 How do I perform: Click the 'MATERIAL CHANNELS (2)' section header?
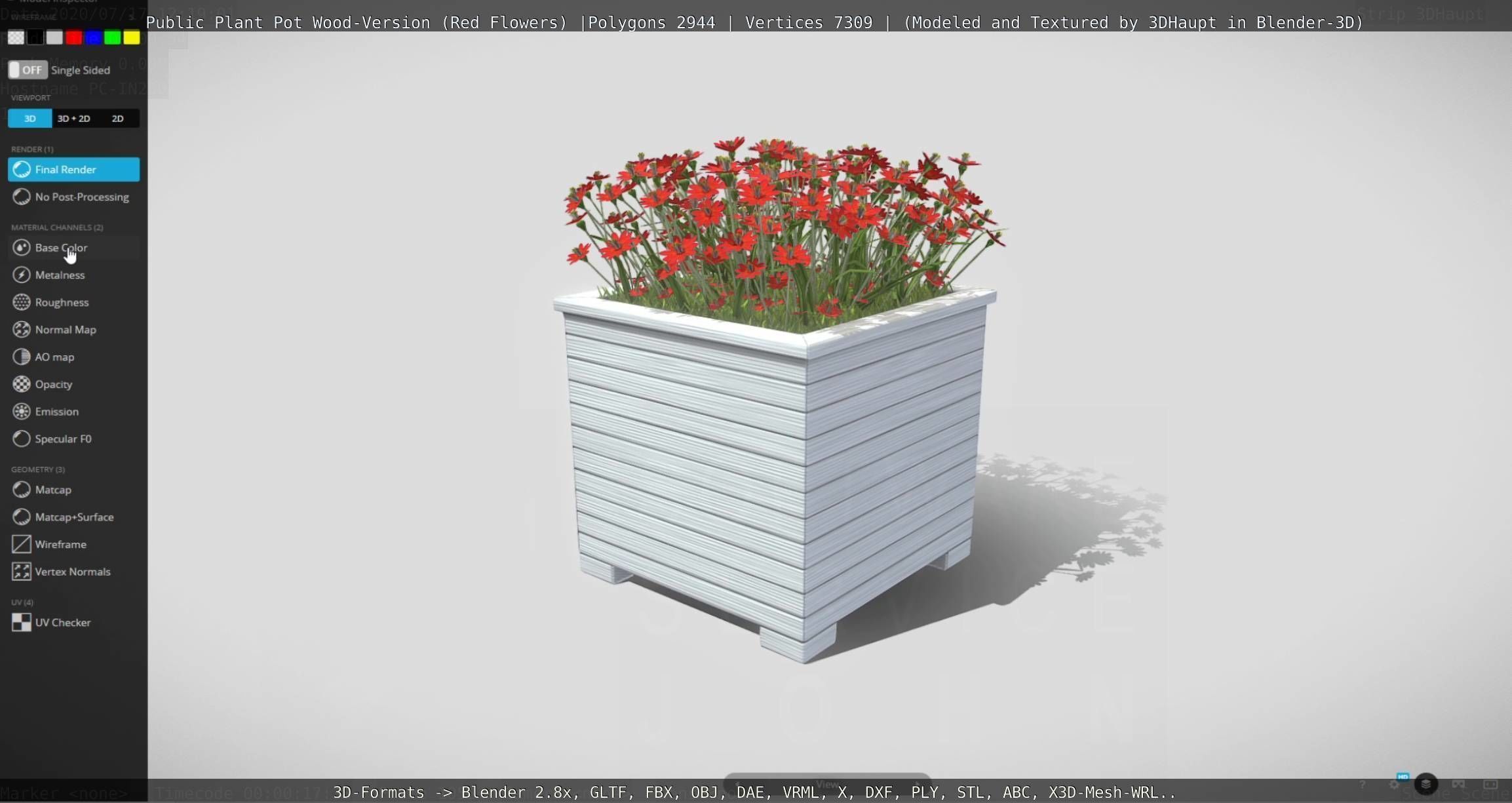57,227
